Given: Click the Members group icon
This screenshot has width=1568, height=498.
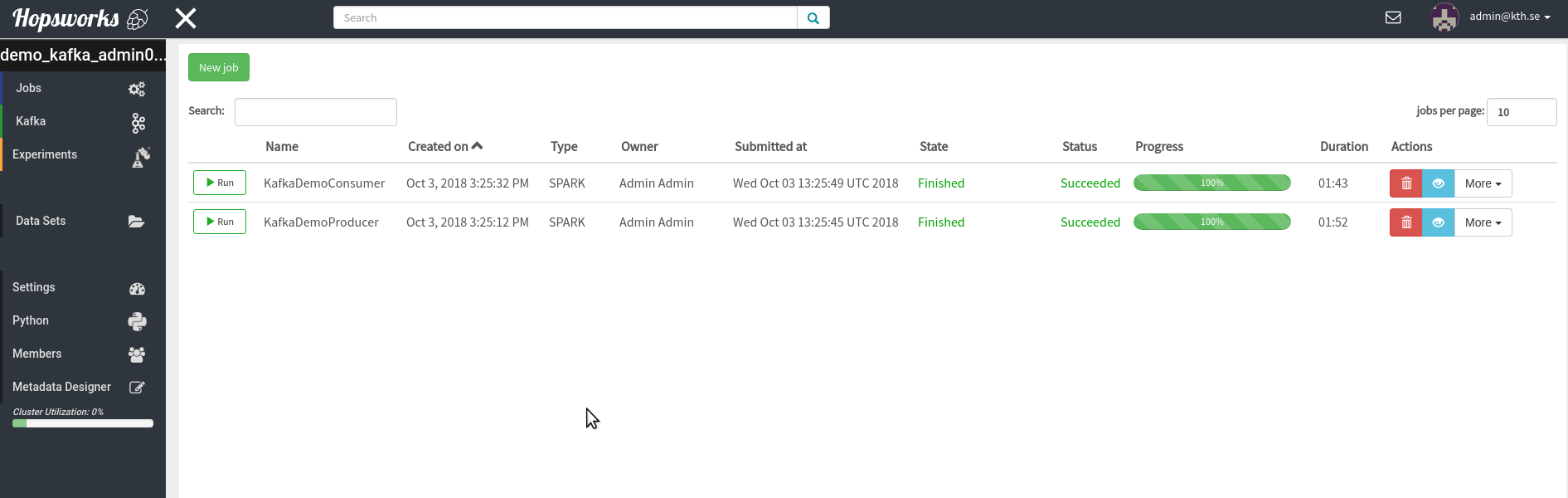Looking at the screenshot, I should [137, 354].
